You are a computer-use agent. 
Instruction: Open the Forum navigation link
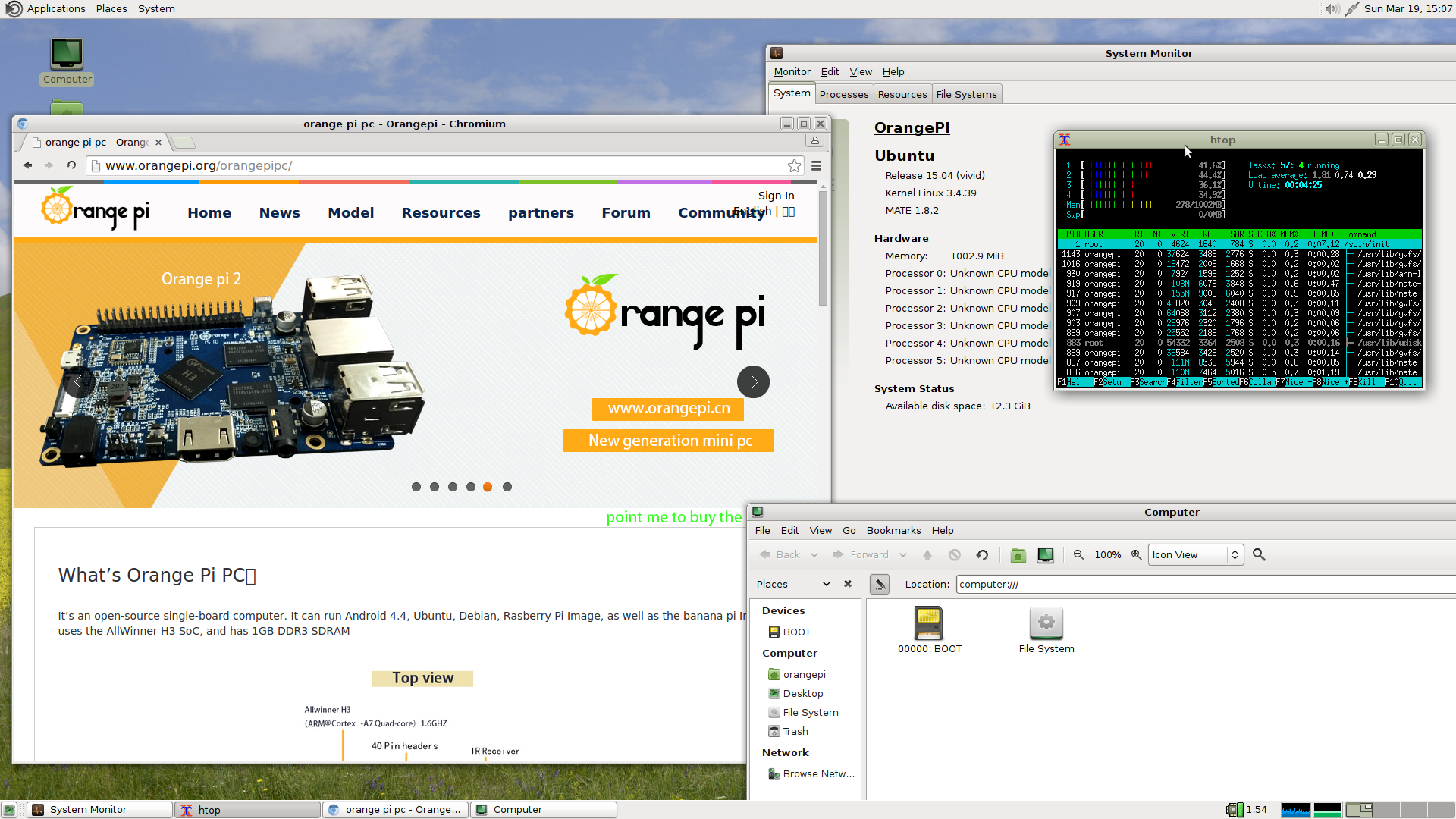(x=626, y=213)
